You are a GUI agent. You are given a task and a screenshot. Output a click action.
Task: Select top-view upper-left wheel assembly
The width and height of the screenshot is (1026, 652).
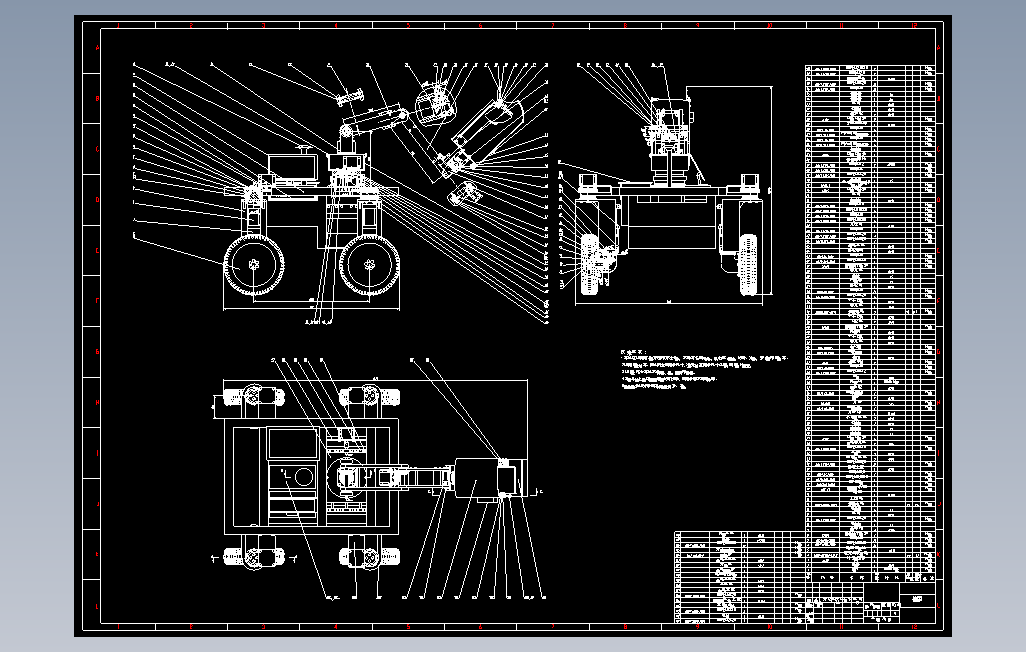(254, 396)
